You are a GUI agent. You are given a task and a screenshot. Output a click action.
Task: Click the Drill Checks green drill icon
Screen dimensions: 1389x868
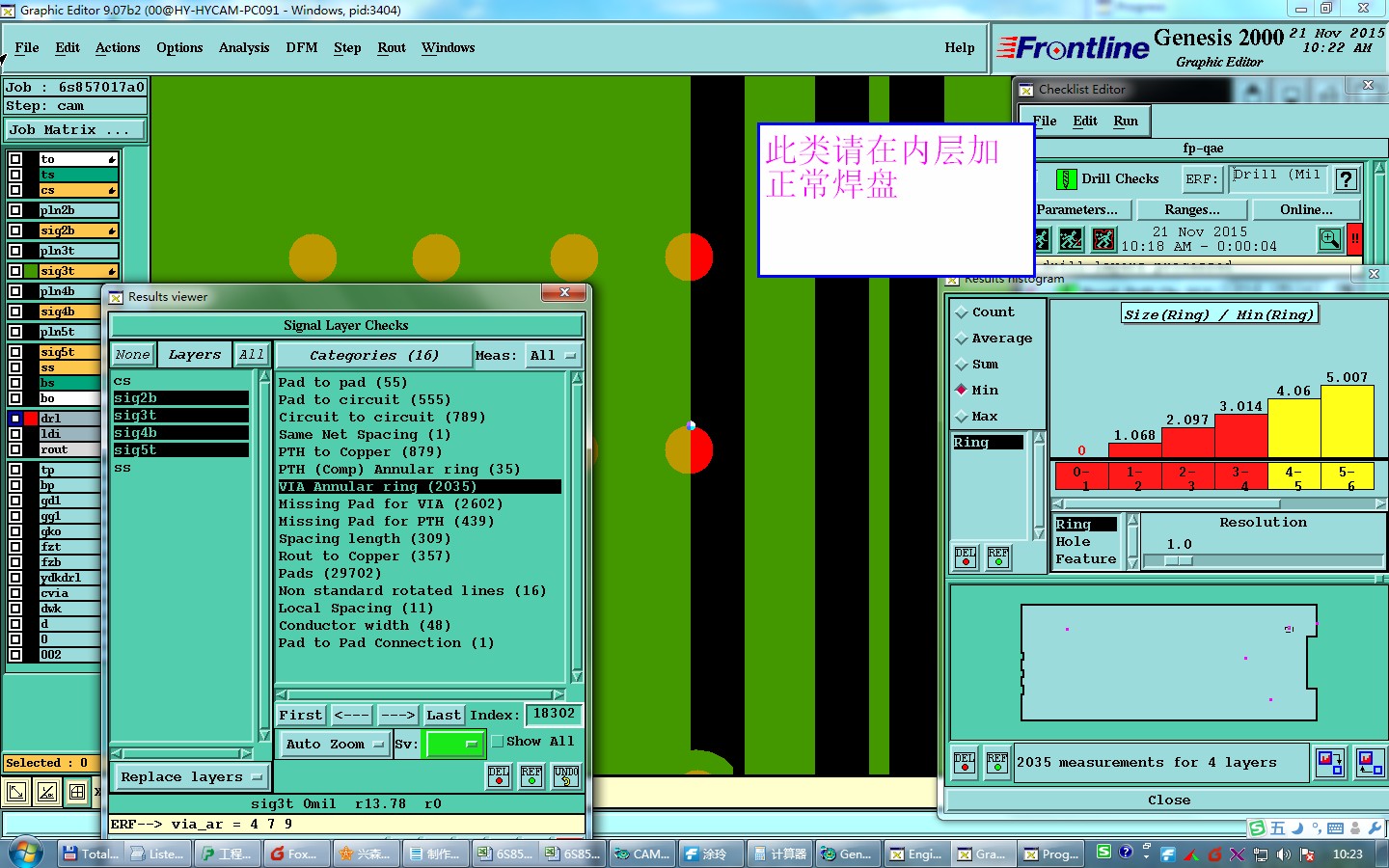click(1066, 179)
